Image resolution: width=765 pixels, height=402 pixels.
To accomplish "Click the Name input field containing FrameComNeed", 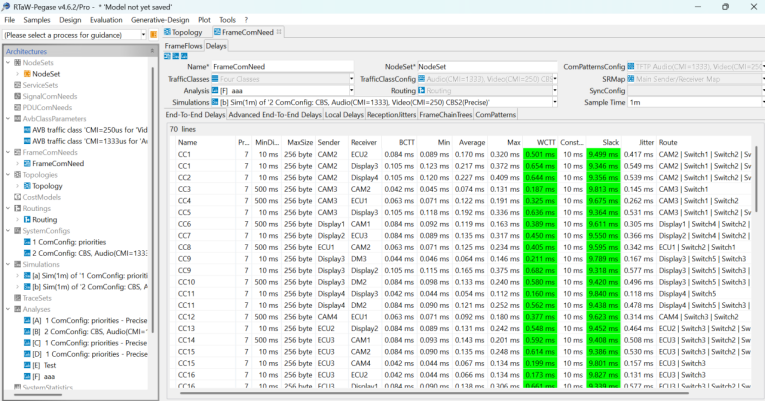I will (x=282, y=67).
